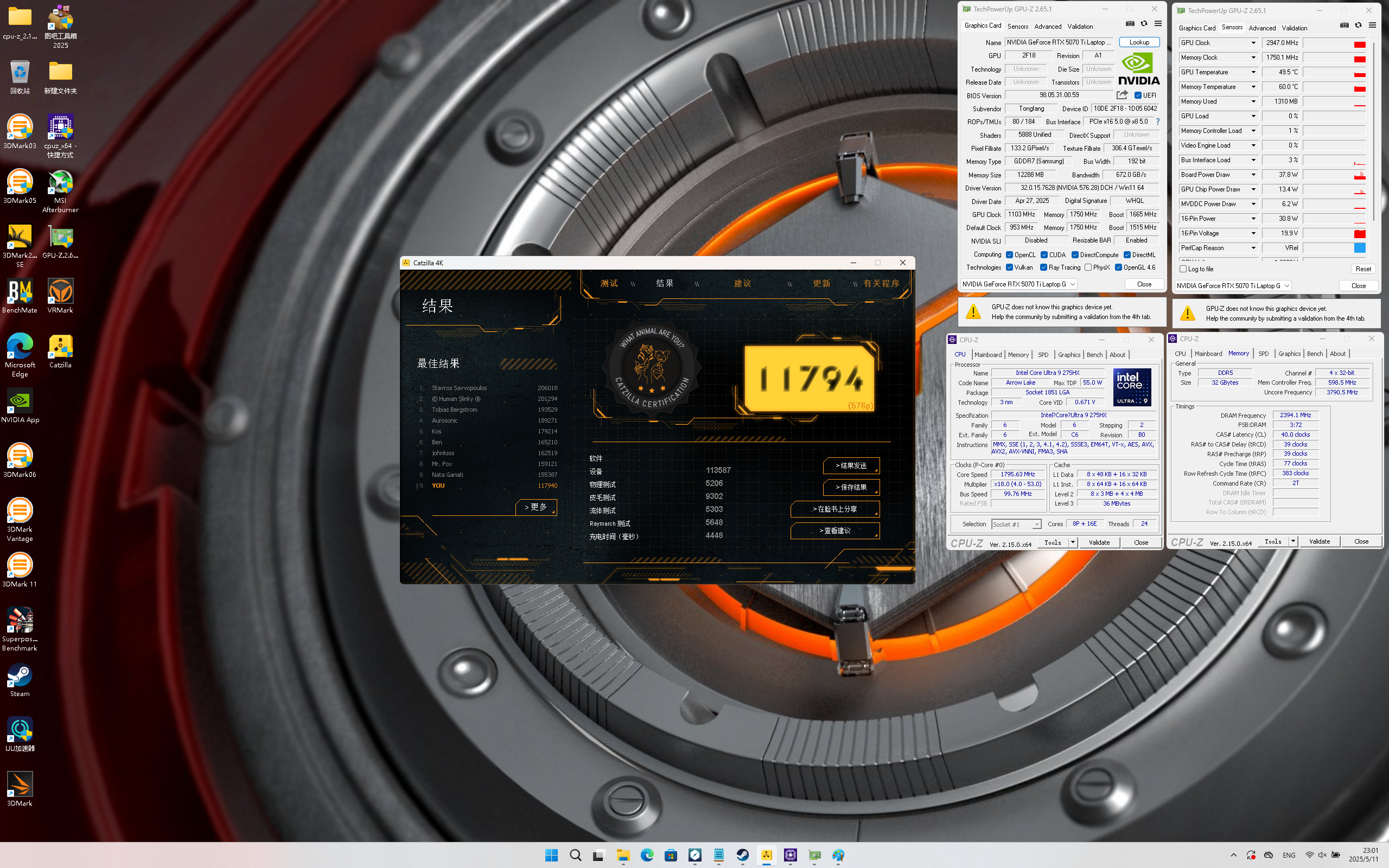
Task: Click Validate button in left CPU-Z window
Action: [1099, 542]
